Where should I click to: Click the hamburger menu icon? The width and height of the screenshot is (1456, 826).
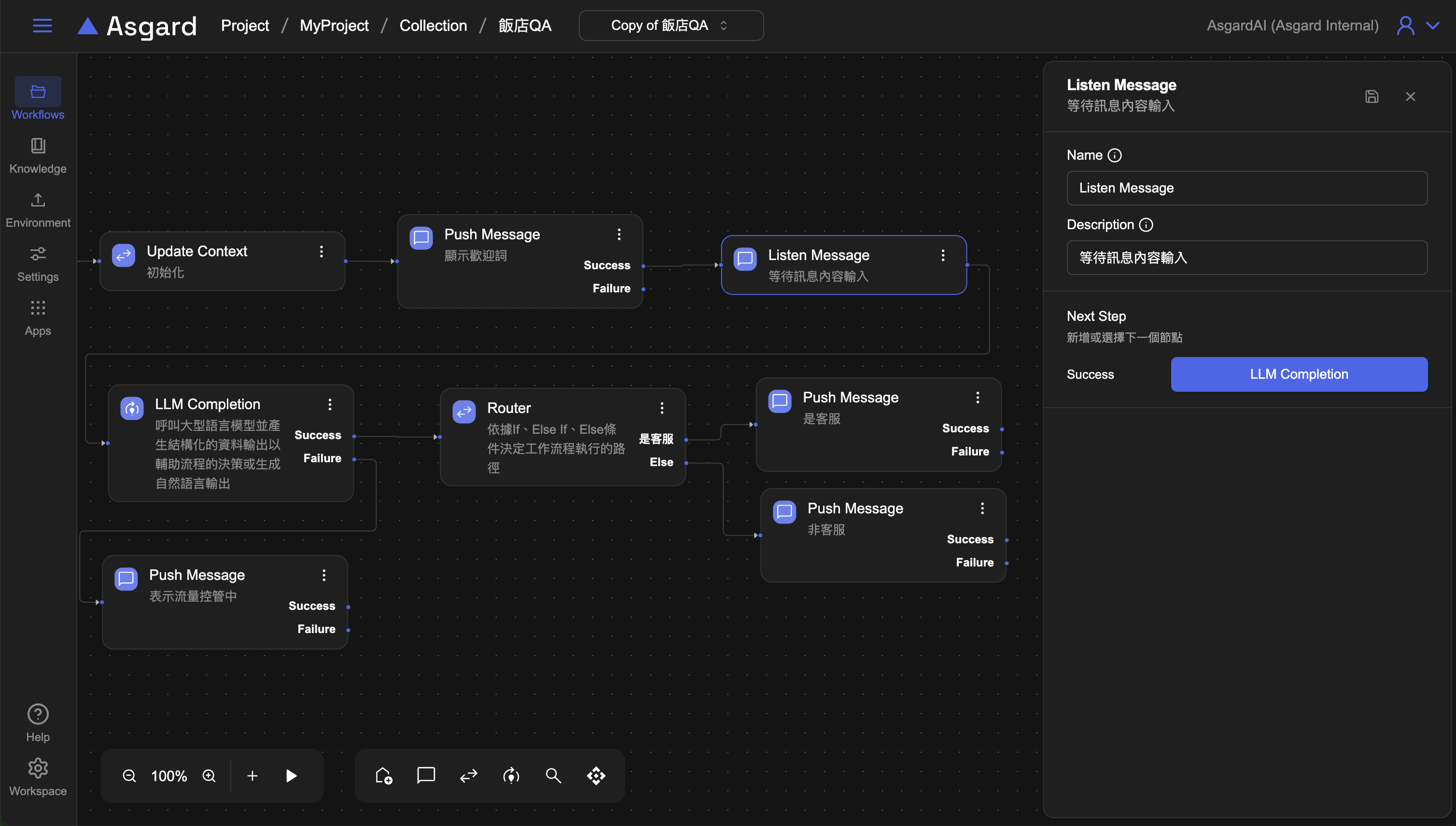click(42, 26)
